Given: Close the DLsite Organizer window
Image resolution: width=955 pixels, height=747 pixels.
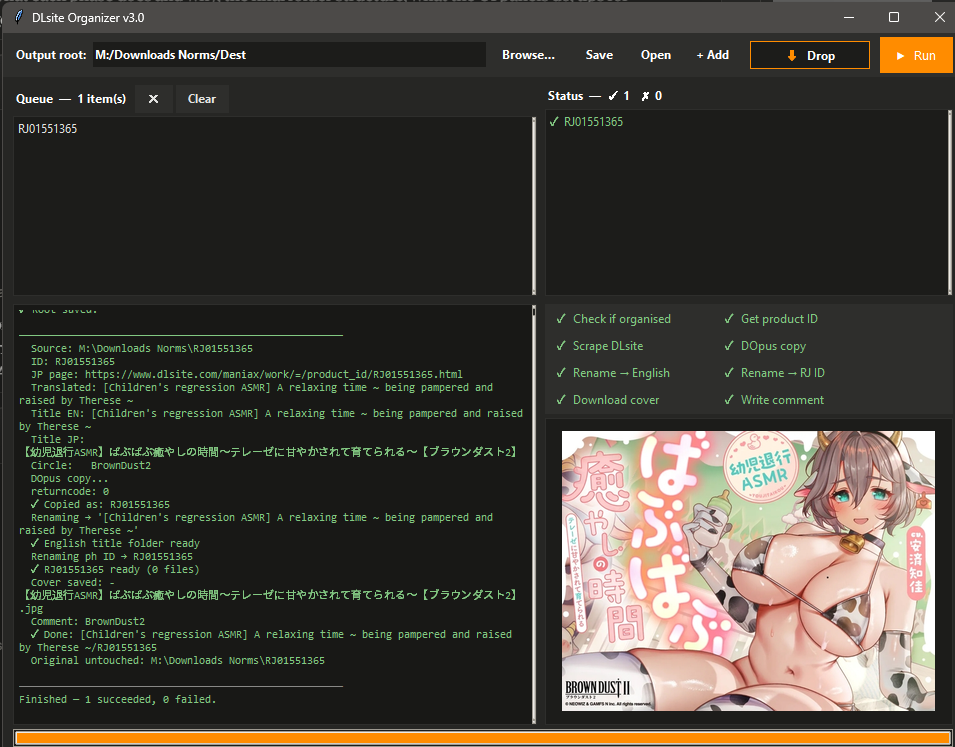Looking at the screenshot, I should pos(939,17).
